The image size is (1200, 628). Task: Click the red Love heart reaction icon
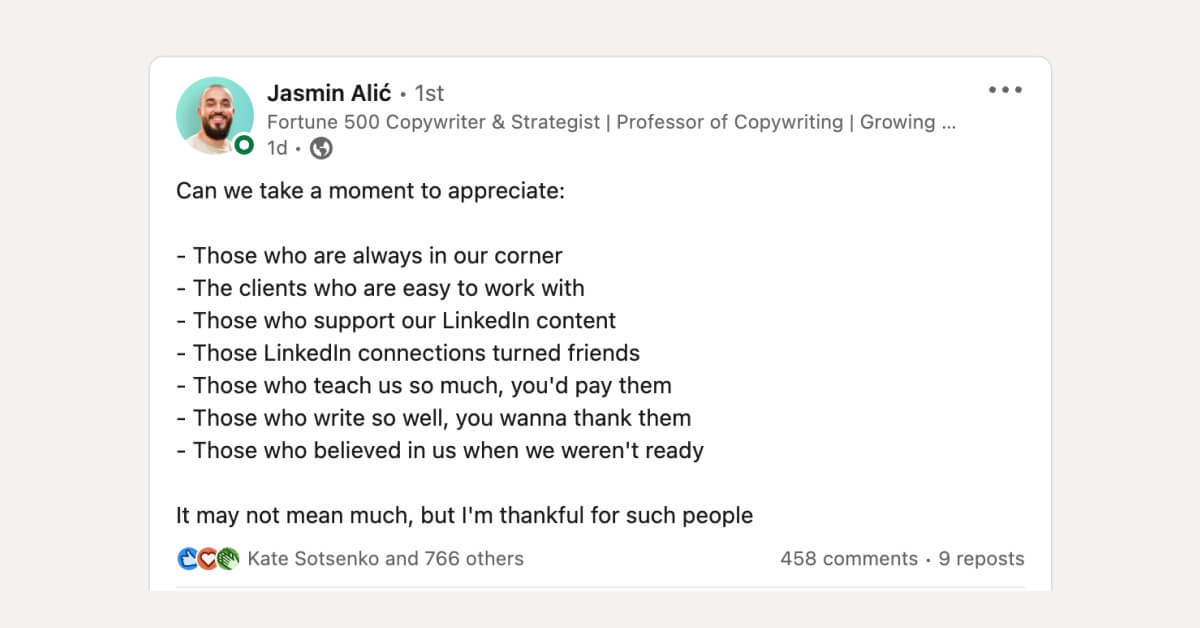tap(208, 559)
